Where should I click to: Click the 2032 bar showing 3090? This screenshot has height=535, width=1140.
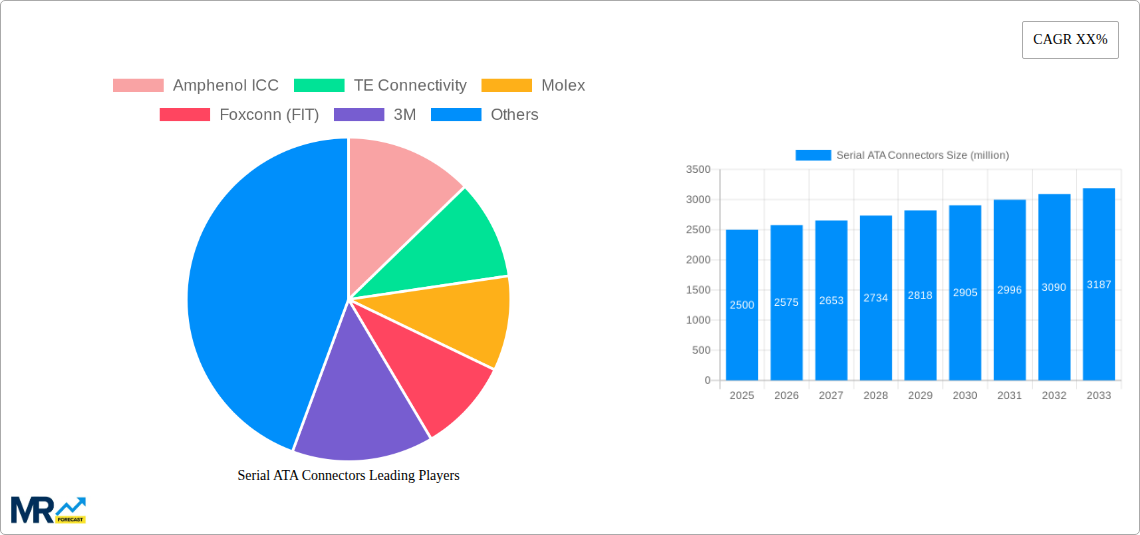[x=1054, y=287]
